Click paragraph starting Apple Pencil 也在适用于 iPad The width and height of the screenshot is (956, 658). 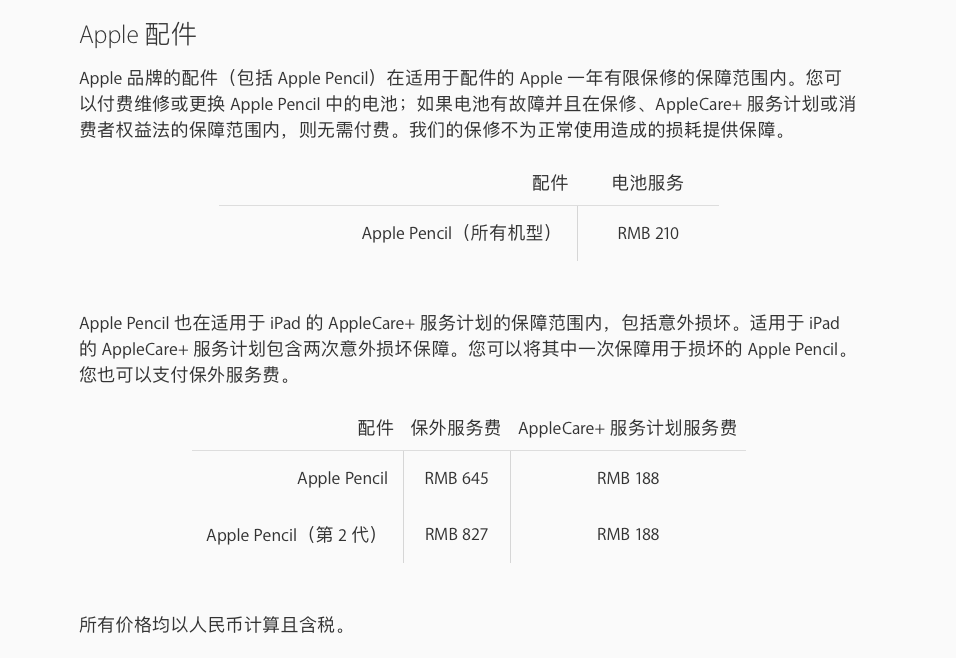pos(465,349)
